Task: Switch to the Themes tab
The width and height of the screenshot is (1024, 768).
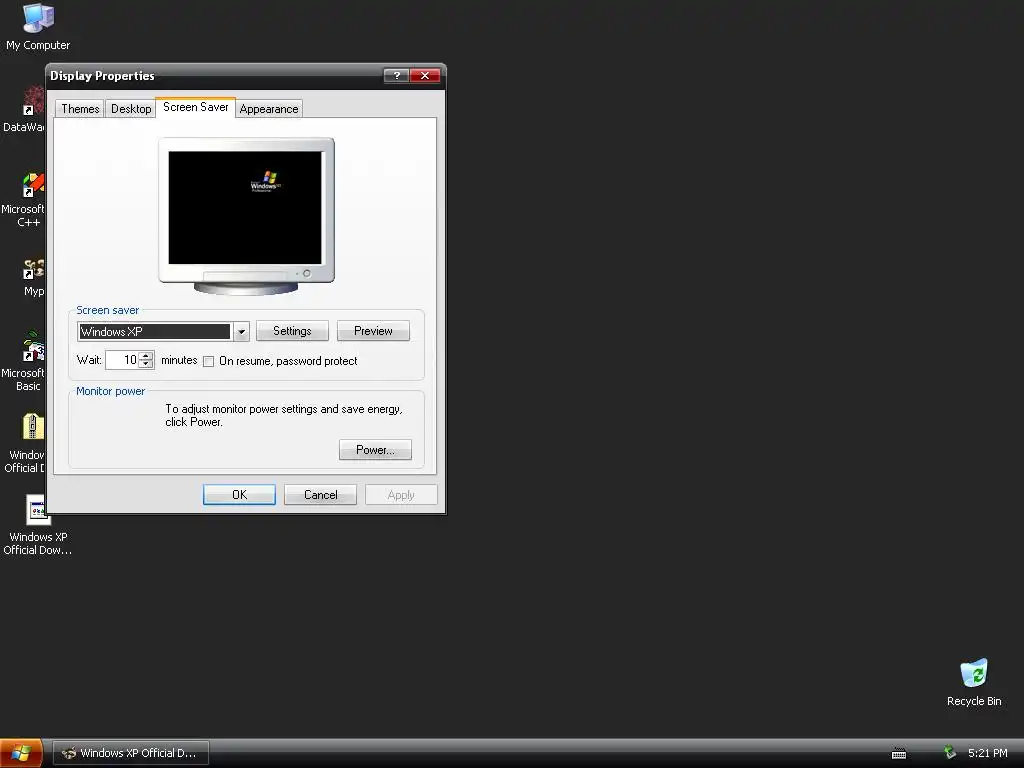Action: (80, 109)
